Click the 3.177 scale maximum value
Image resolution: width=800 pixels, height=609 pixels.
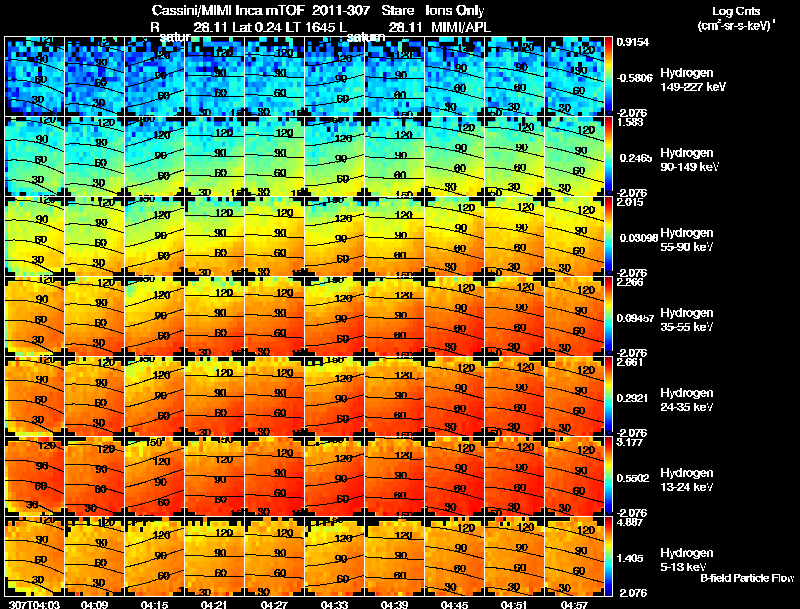630,443
